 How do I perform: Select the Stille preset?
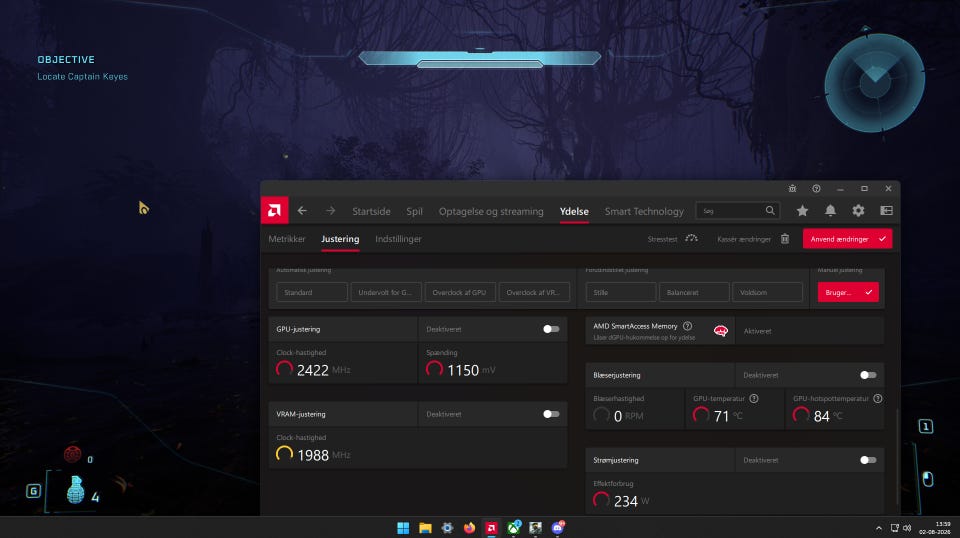tap(621, 293)
